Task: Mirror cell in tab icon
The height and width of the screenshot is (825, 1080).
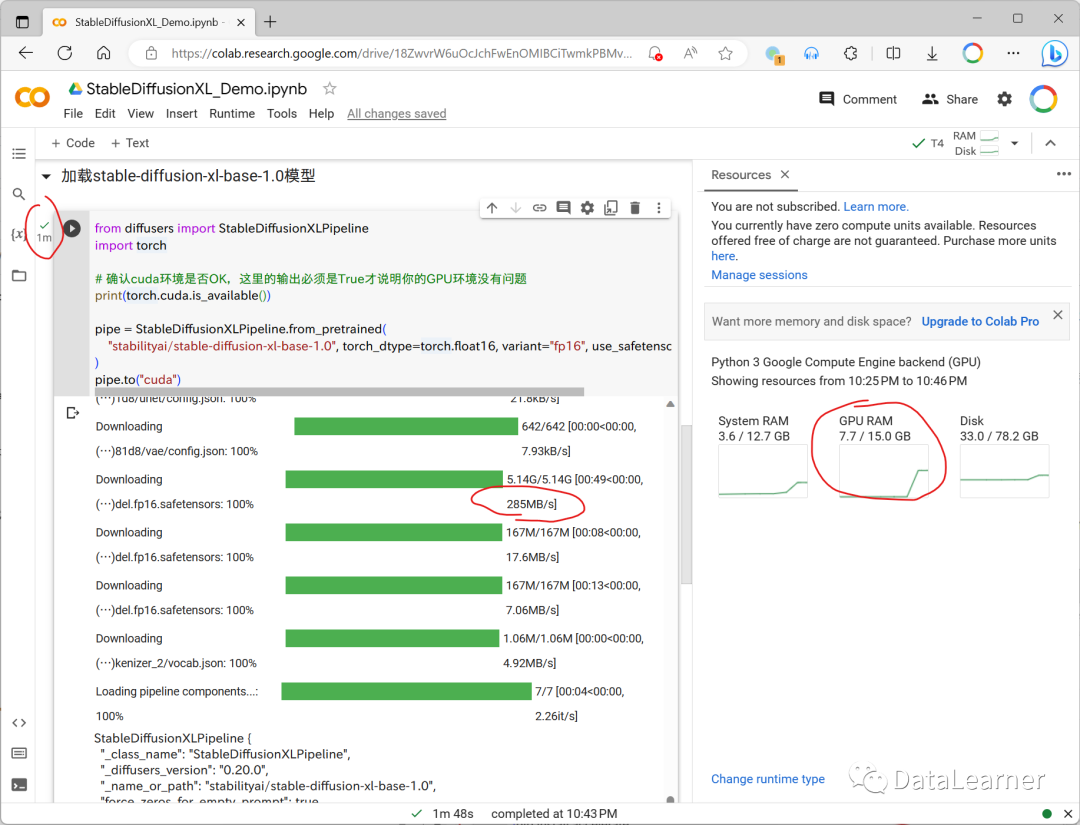Action: (611, 208)
